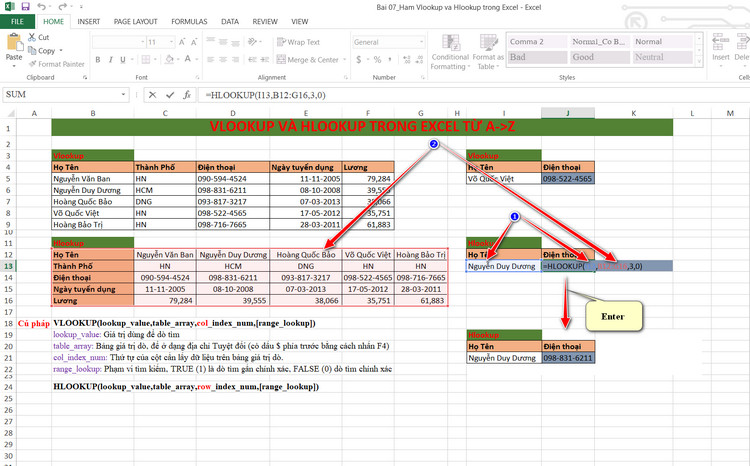This screenshot has height=466, width=750.
Task: Click the Increase Font Size icon
Action: click(x=182, y=42)
